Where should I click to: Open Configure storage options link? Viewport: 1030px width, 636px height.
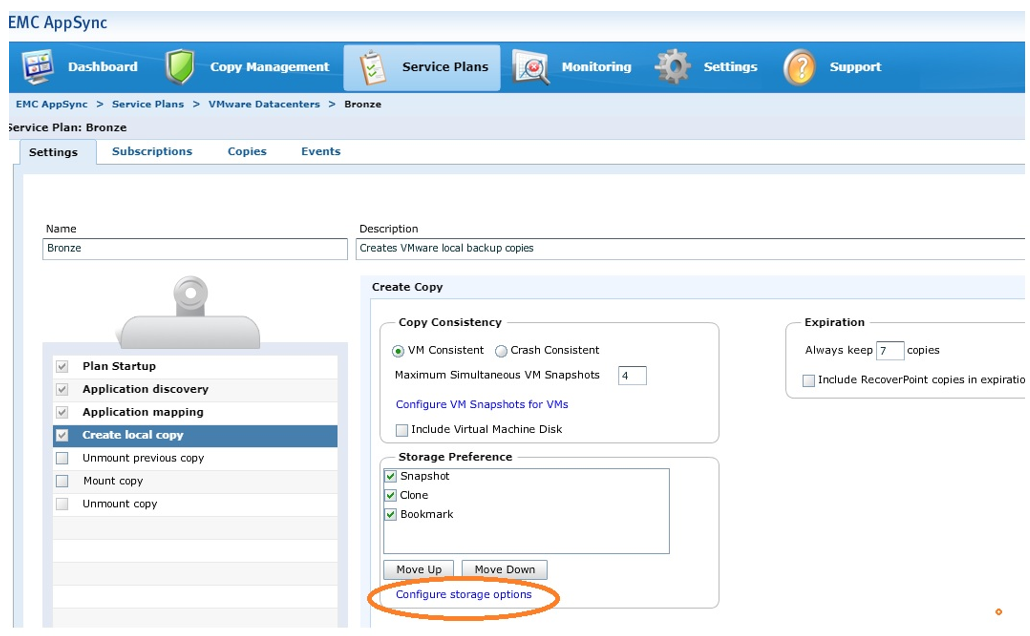[x=463, y=595]
